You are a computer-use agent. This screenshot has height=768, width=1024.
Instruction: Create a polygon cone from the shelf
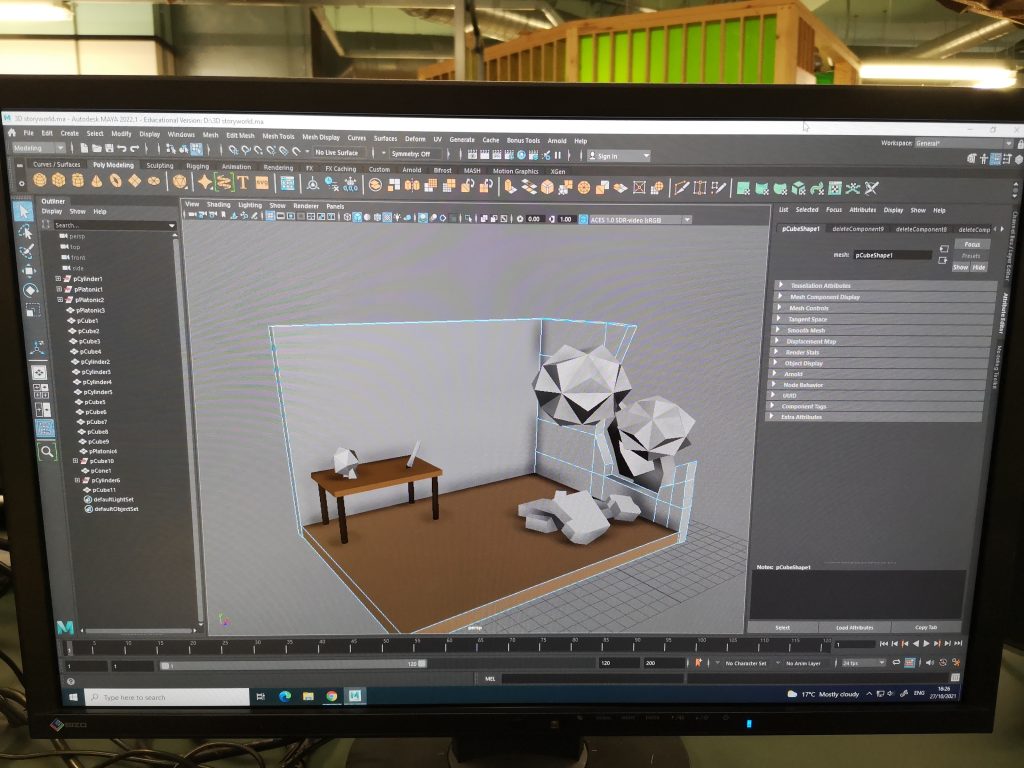(97, 181)
